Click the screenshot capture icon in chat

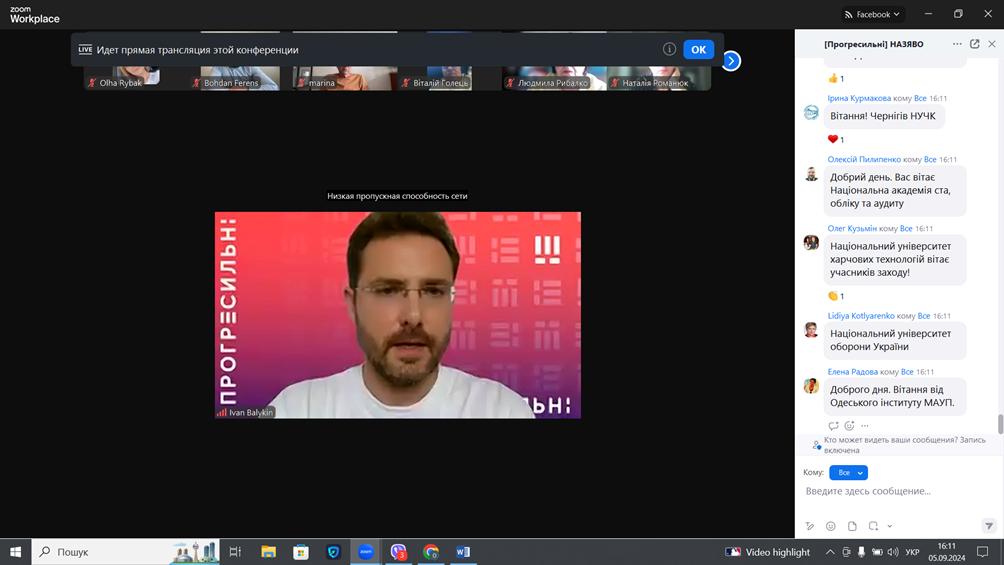coord(873,526)
